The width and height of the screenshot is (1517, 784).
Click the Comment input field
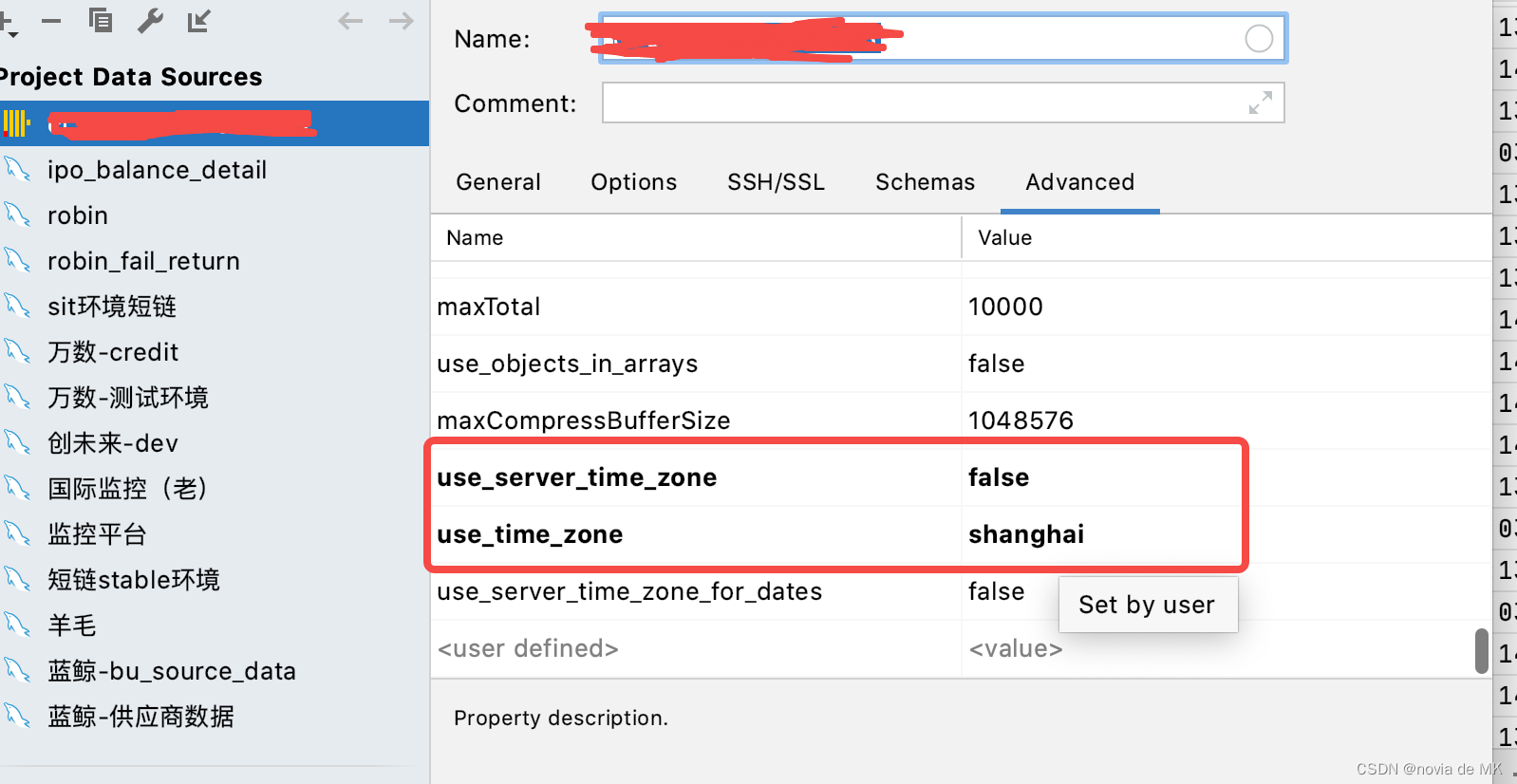[x=944, y=103]
